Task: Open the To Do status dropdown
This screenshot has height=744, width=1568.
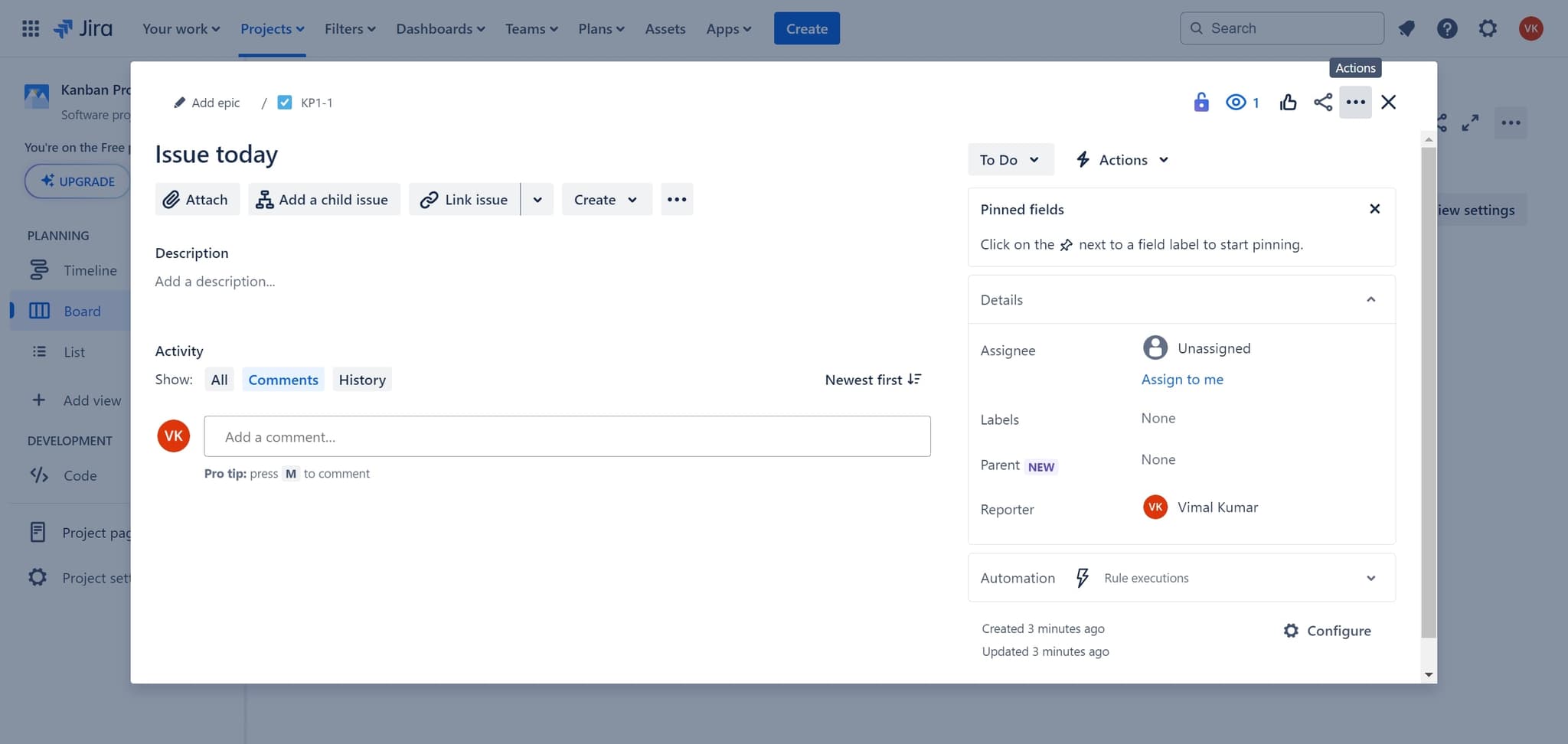Action: 1010,159
